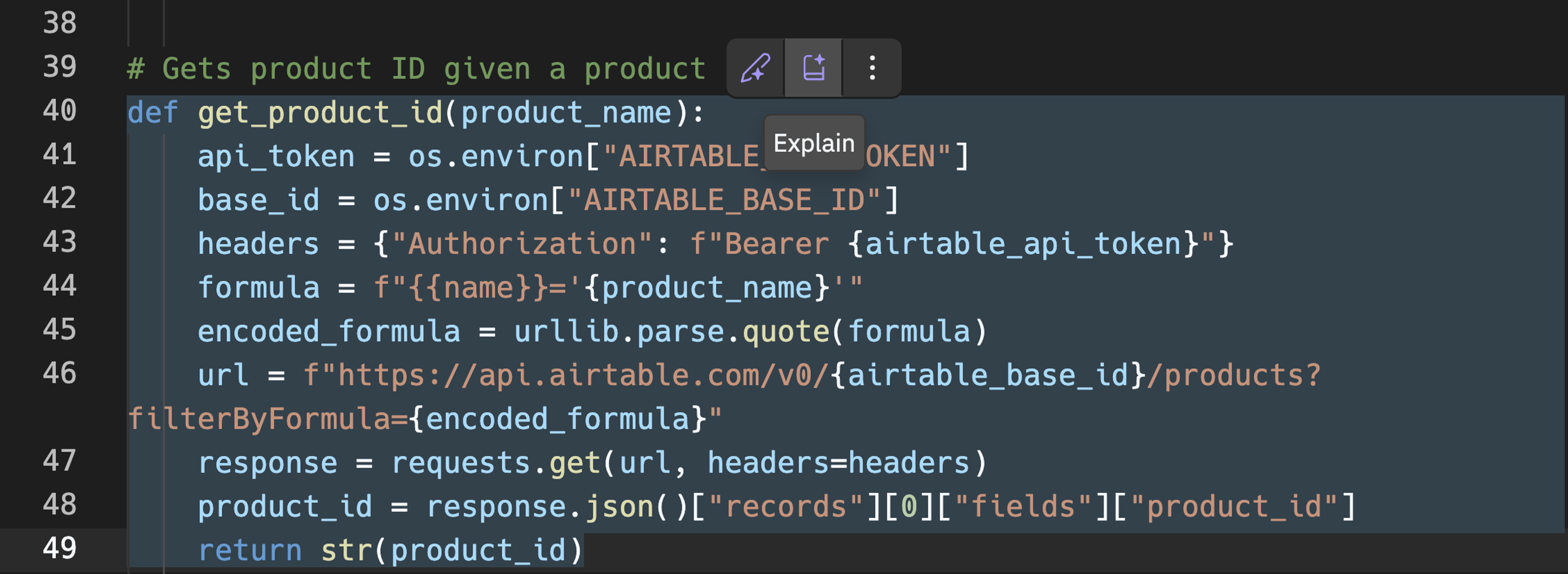Click the str call on line 49

[346, 550]
